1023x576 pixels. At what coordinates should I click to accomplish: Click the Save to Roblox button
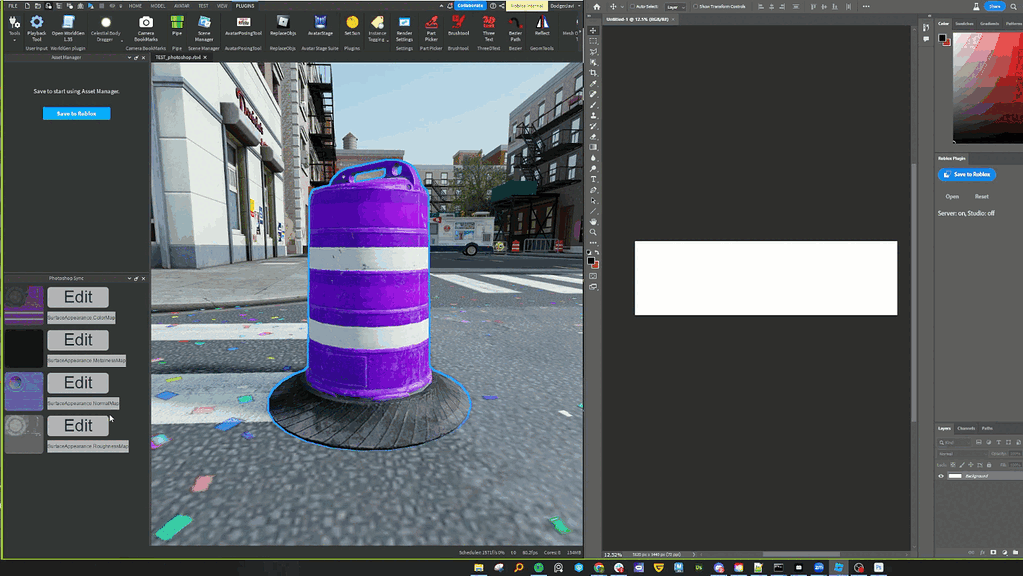click(x=76, y=113)
